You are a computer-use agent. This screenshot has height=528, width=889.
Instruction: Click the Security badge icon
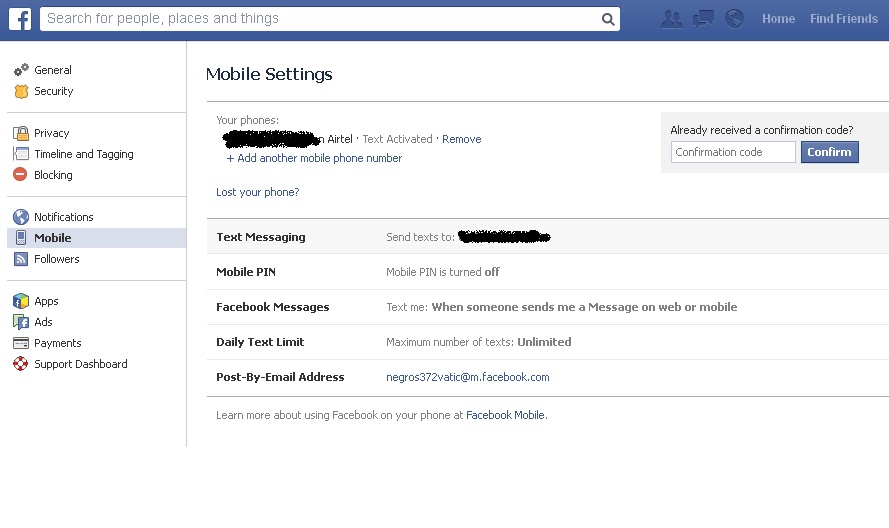pyautogui.click(x=21, y=91)
